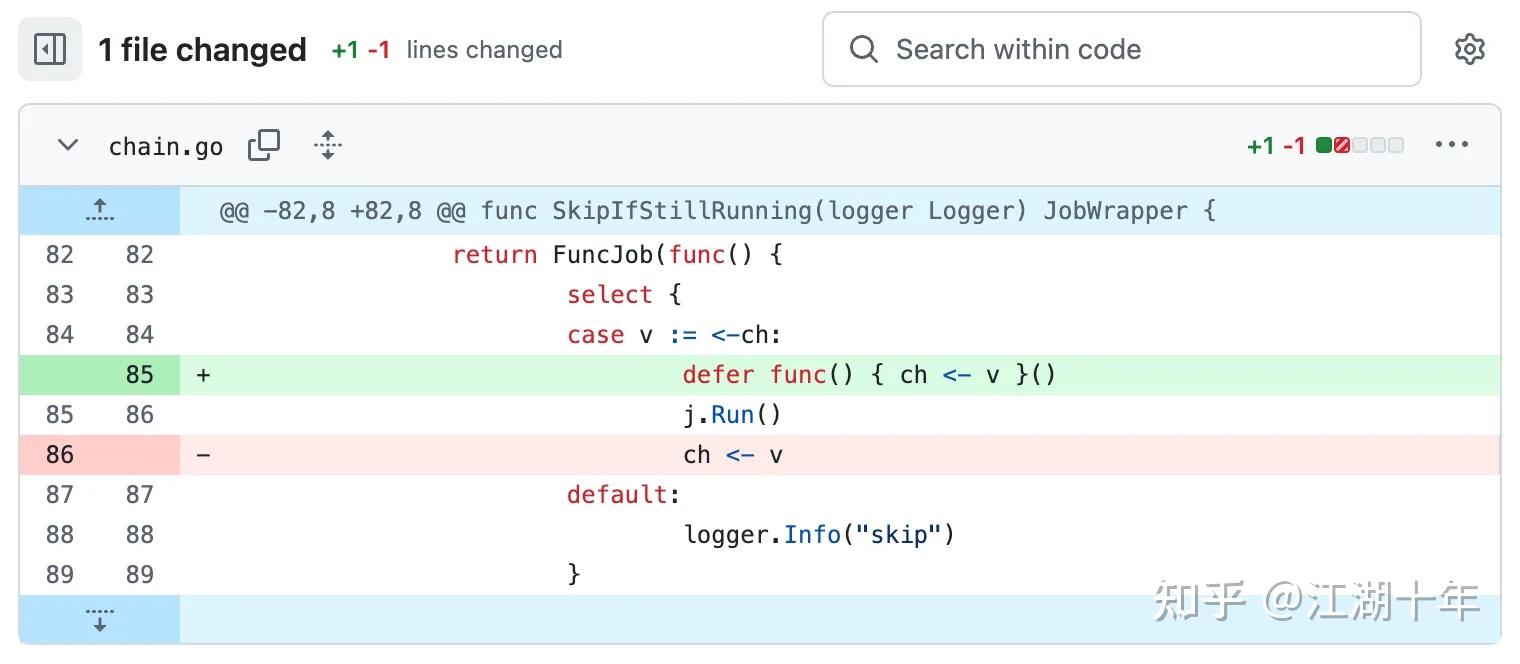Click the added defer func code line
1520x664 pixels.
point(869,375)
